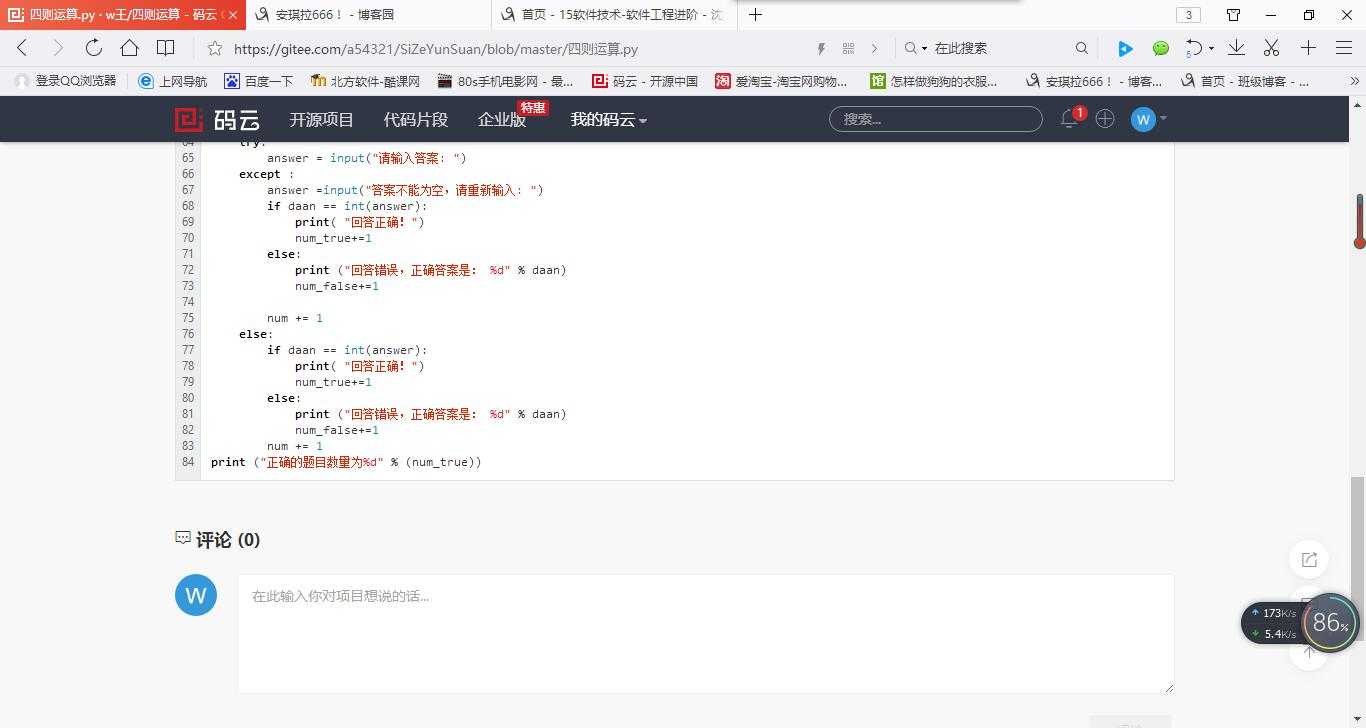Click code line number 84

[188, 462]
